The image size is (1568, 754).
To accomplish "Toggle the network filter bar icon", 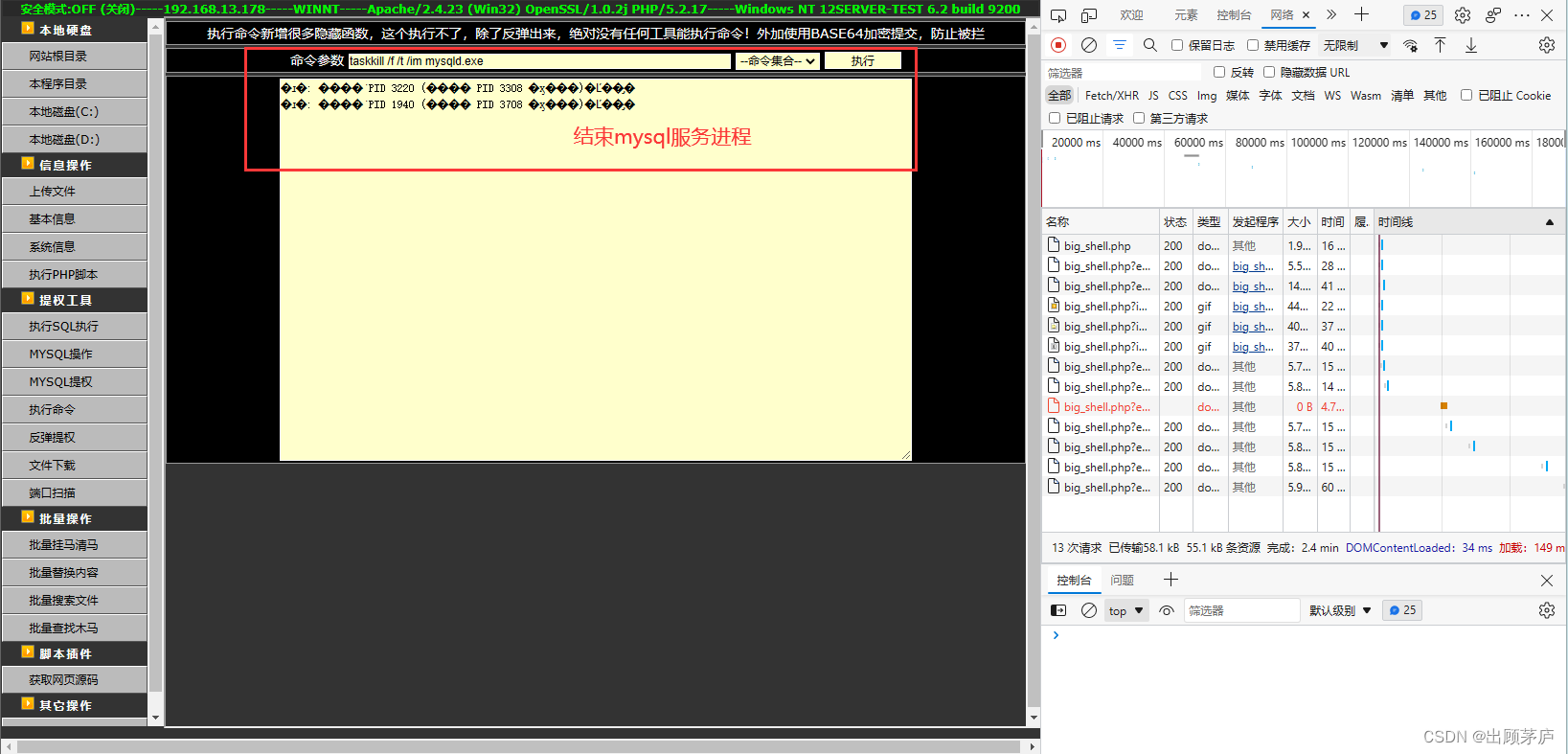I will (1119, 45).
